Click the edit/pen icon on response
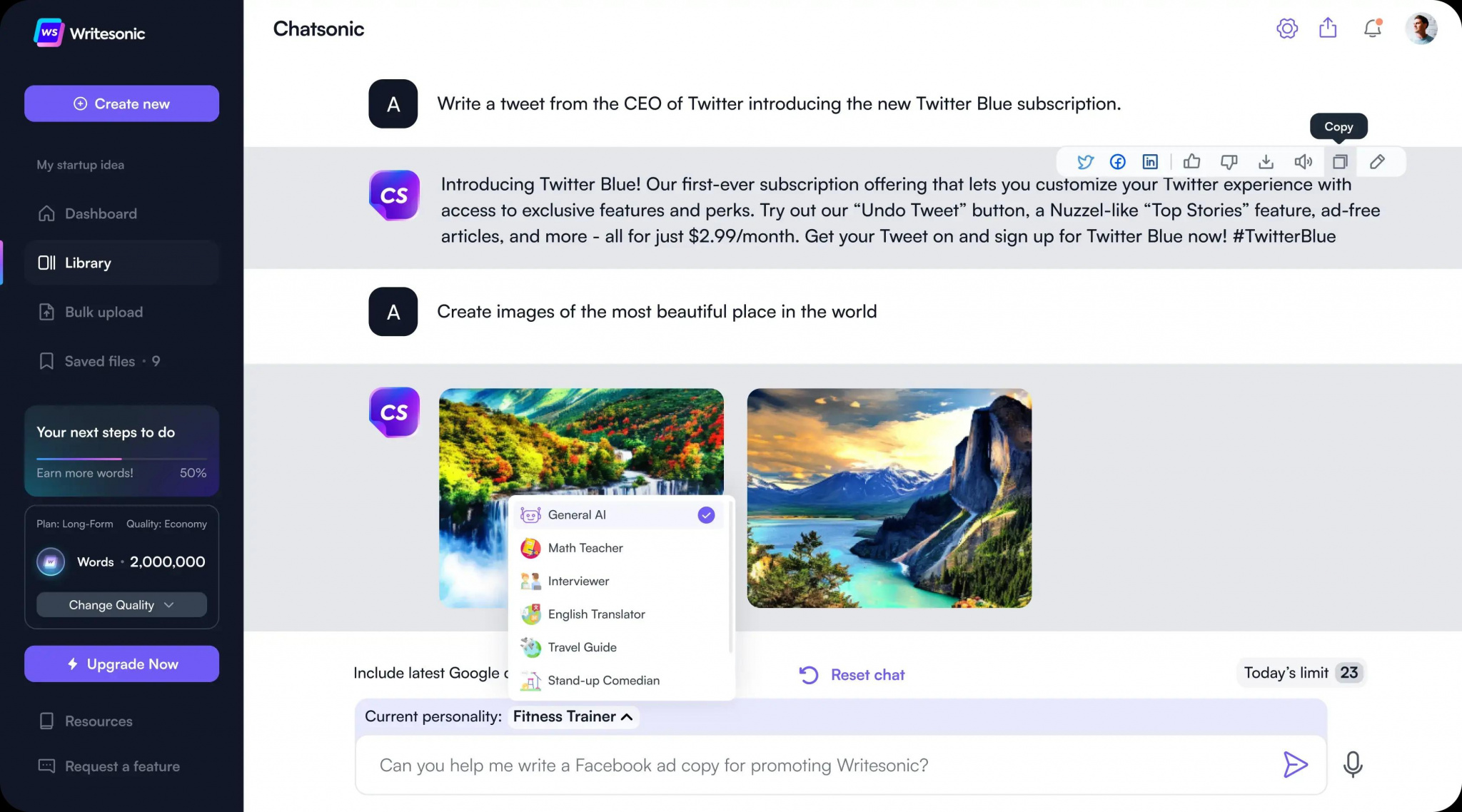The width and height of the screenshot is (1462, 812). [x=1378, y=161]
